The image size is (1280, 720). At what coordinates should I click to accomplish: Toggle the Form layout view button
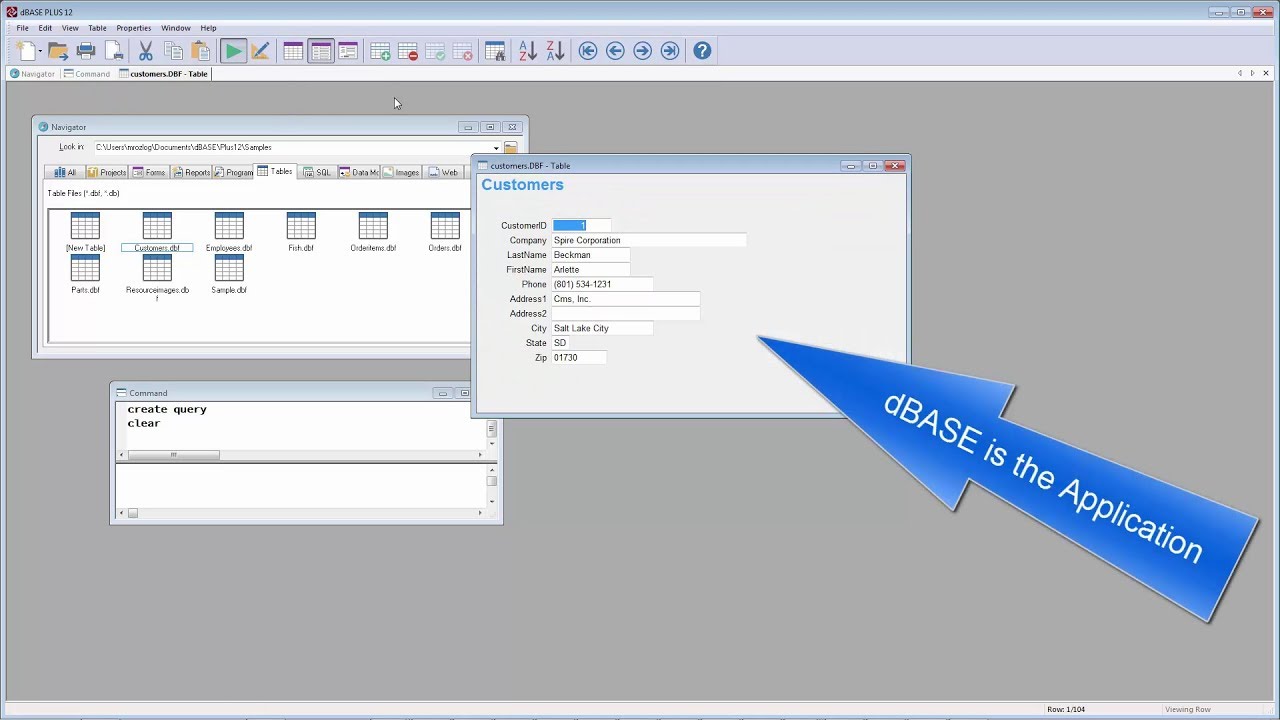320,51
